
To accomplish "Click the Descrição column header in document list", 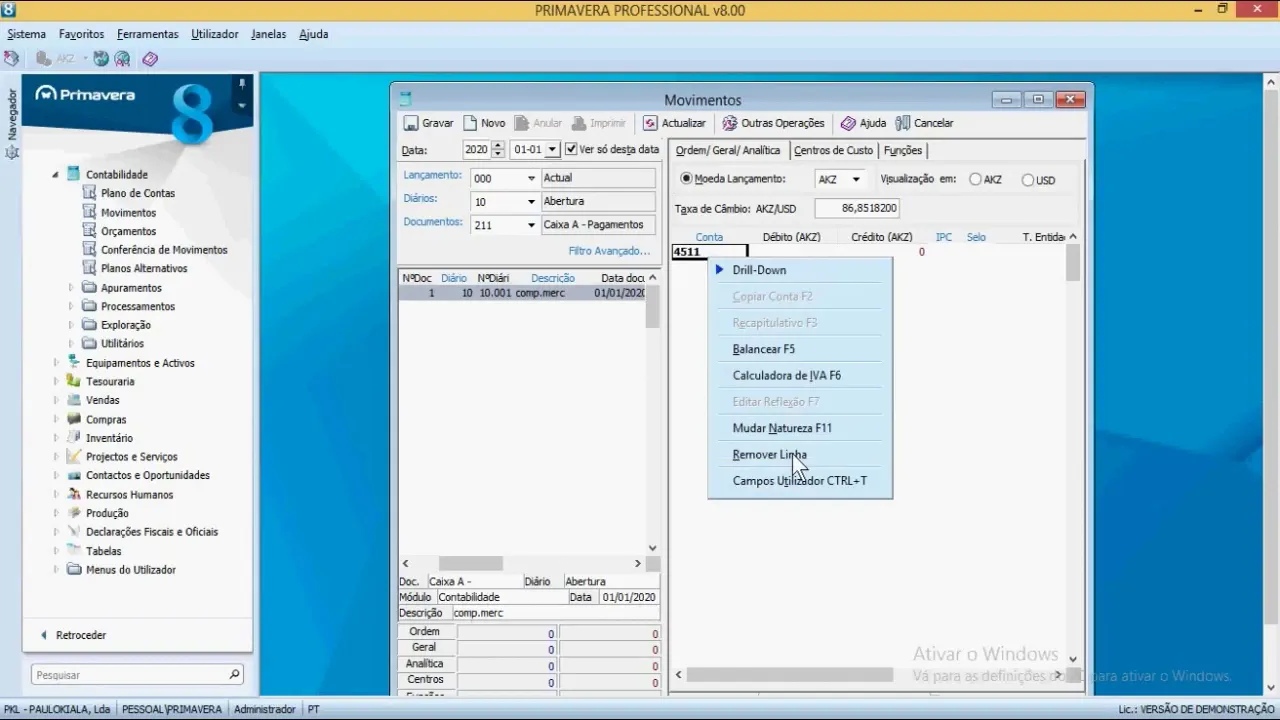I will (553, 278).
